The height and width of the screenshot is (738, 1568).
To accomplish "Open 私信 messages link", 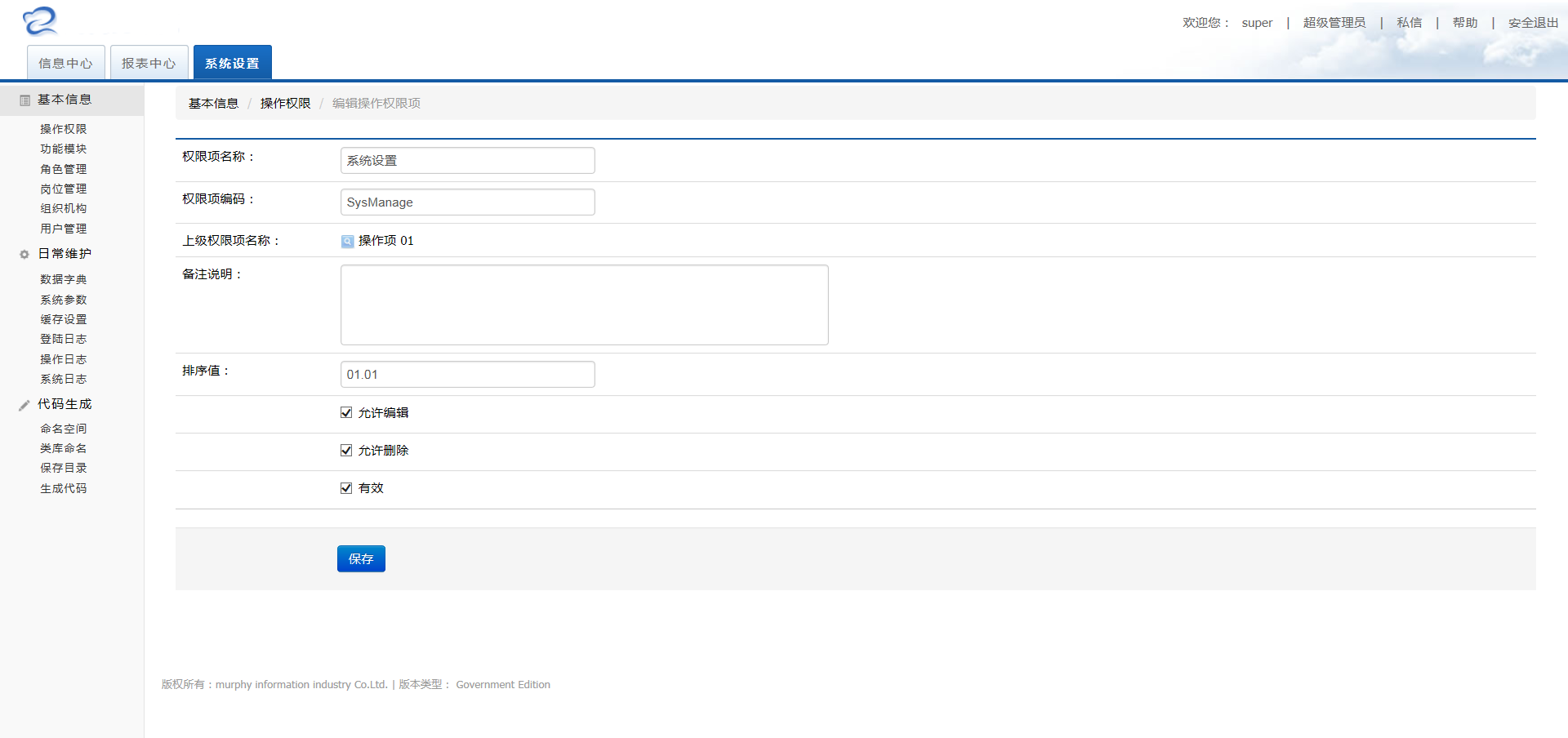I will point(1409,23).
